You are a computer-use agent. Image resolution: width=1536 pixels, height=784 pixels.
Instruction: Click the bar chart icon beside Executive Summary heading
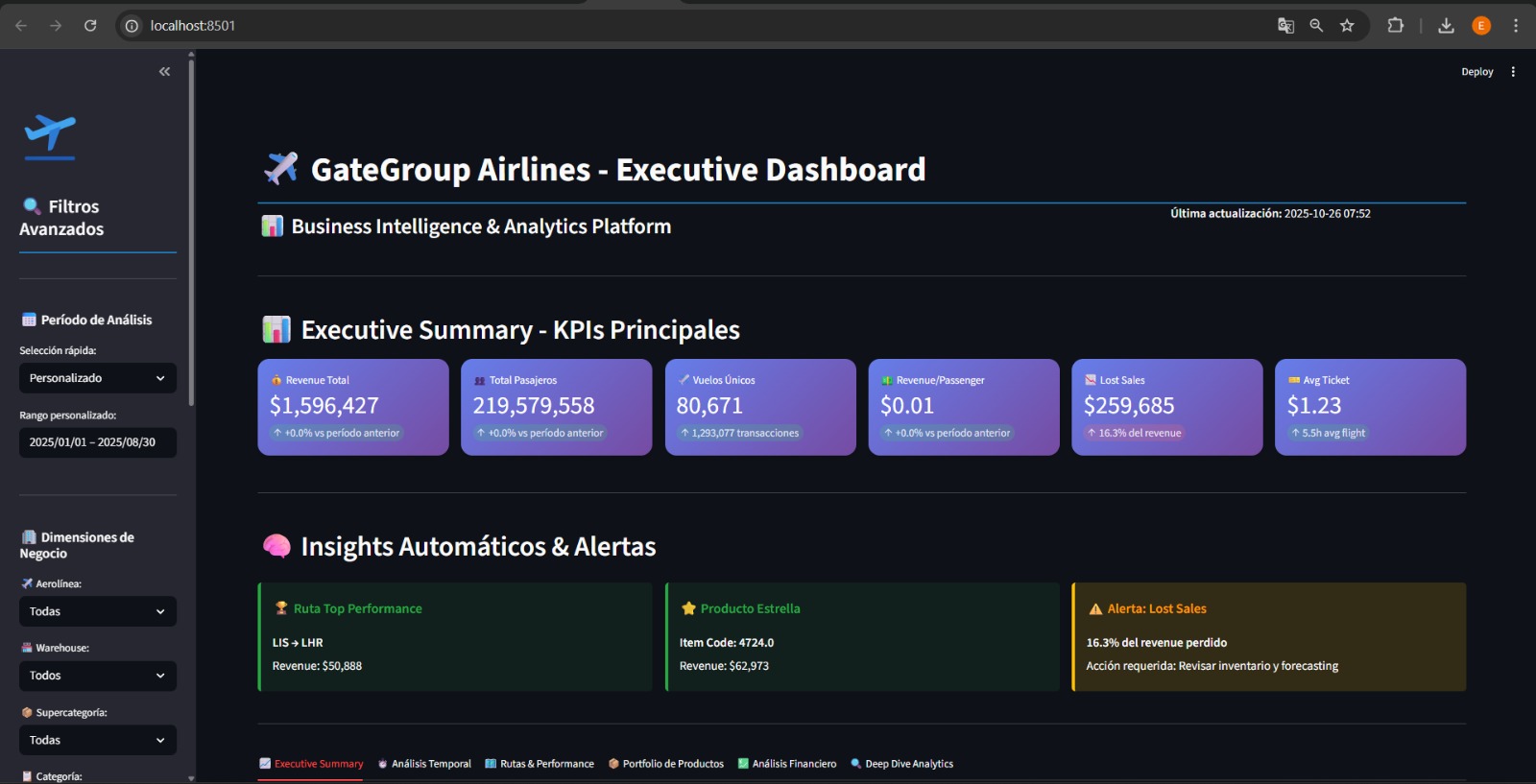pyautogui.click(x=276, y=329)
